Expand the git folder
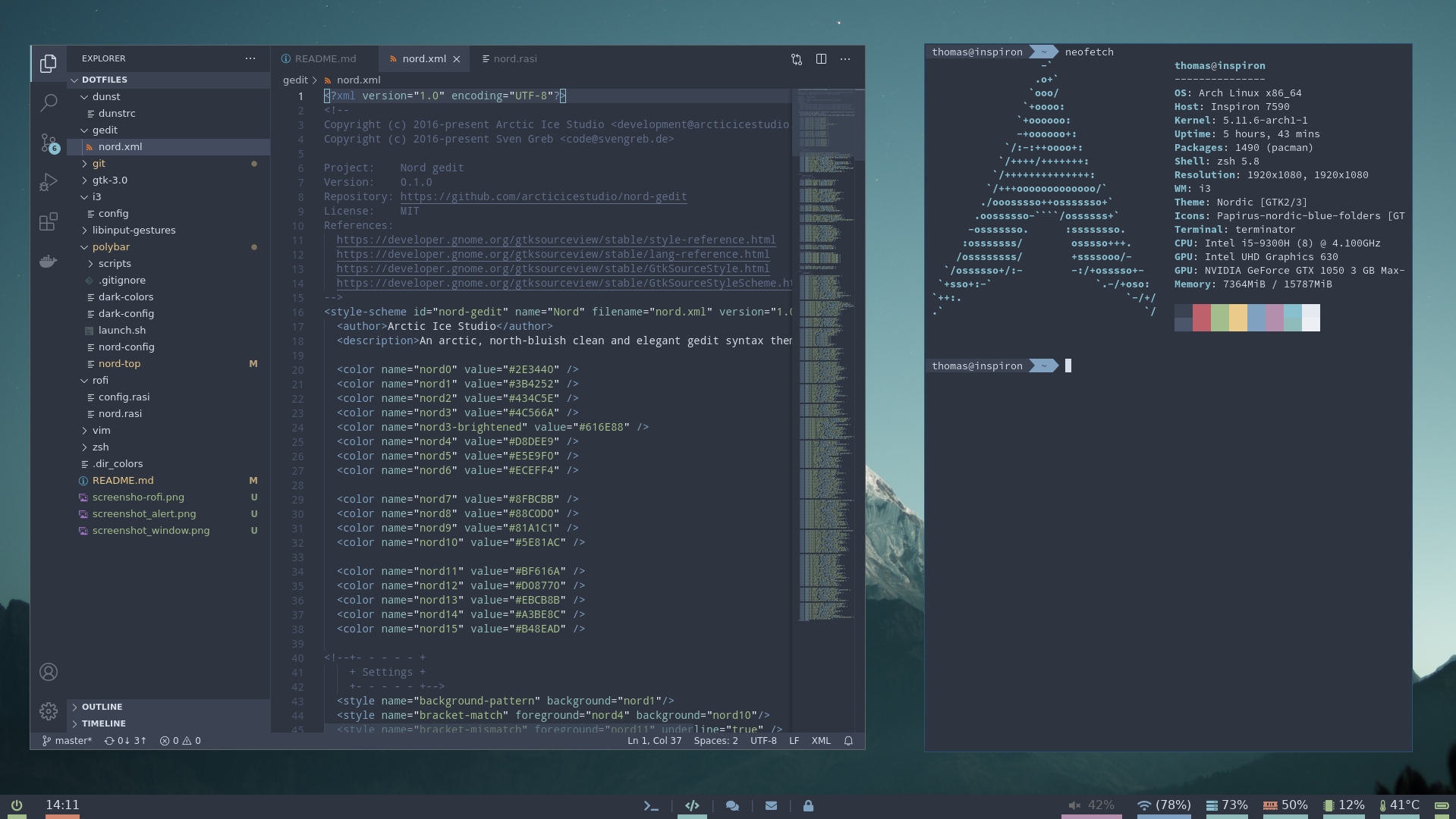This screenshot has width=1456, height=819. 168,163
